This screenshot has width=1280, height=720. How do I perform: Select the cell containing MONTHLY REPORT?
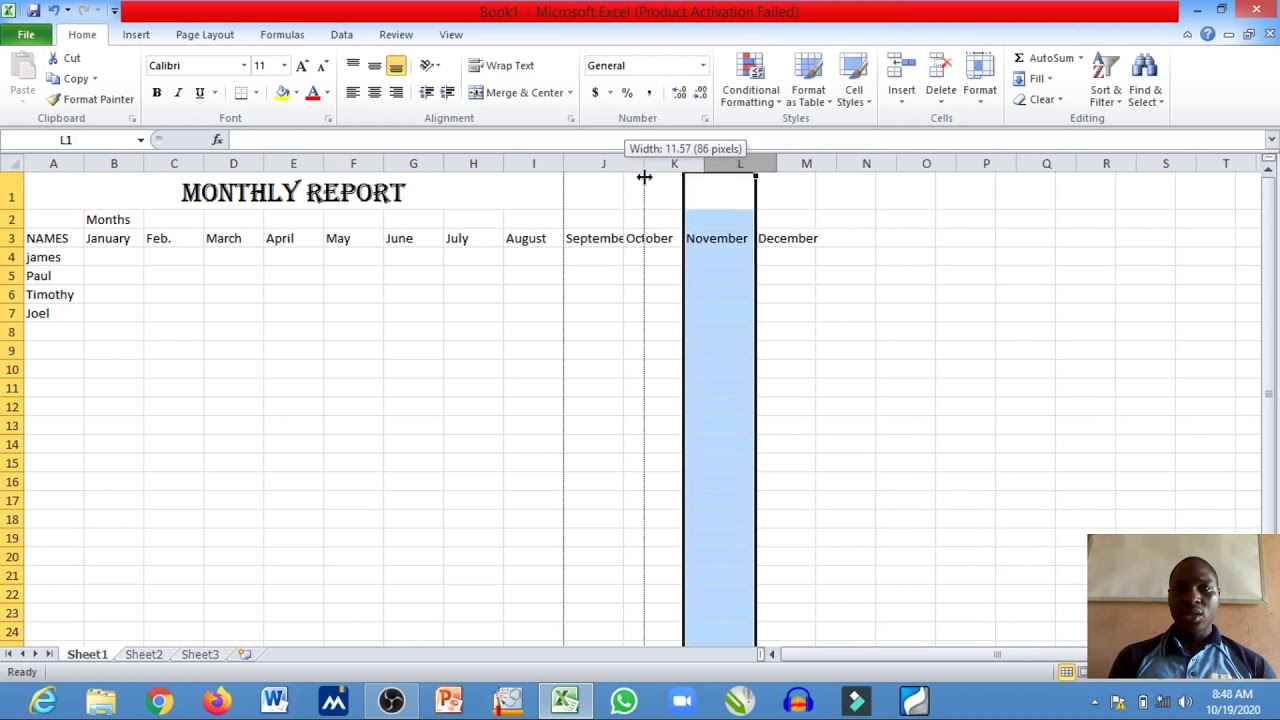[293, 192]
